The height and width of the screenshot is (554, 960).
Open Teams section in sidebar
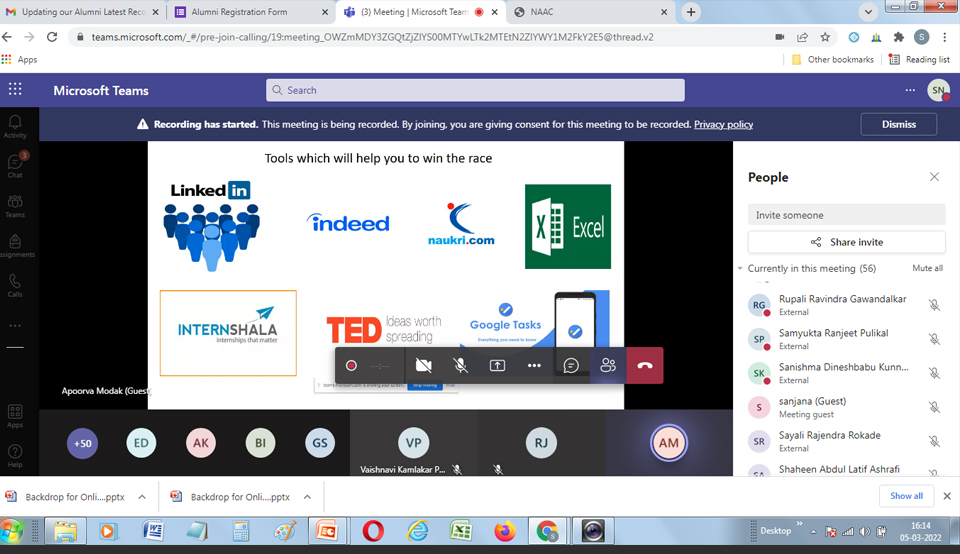pos(15,206)
